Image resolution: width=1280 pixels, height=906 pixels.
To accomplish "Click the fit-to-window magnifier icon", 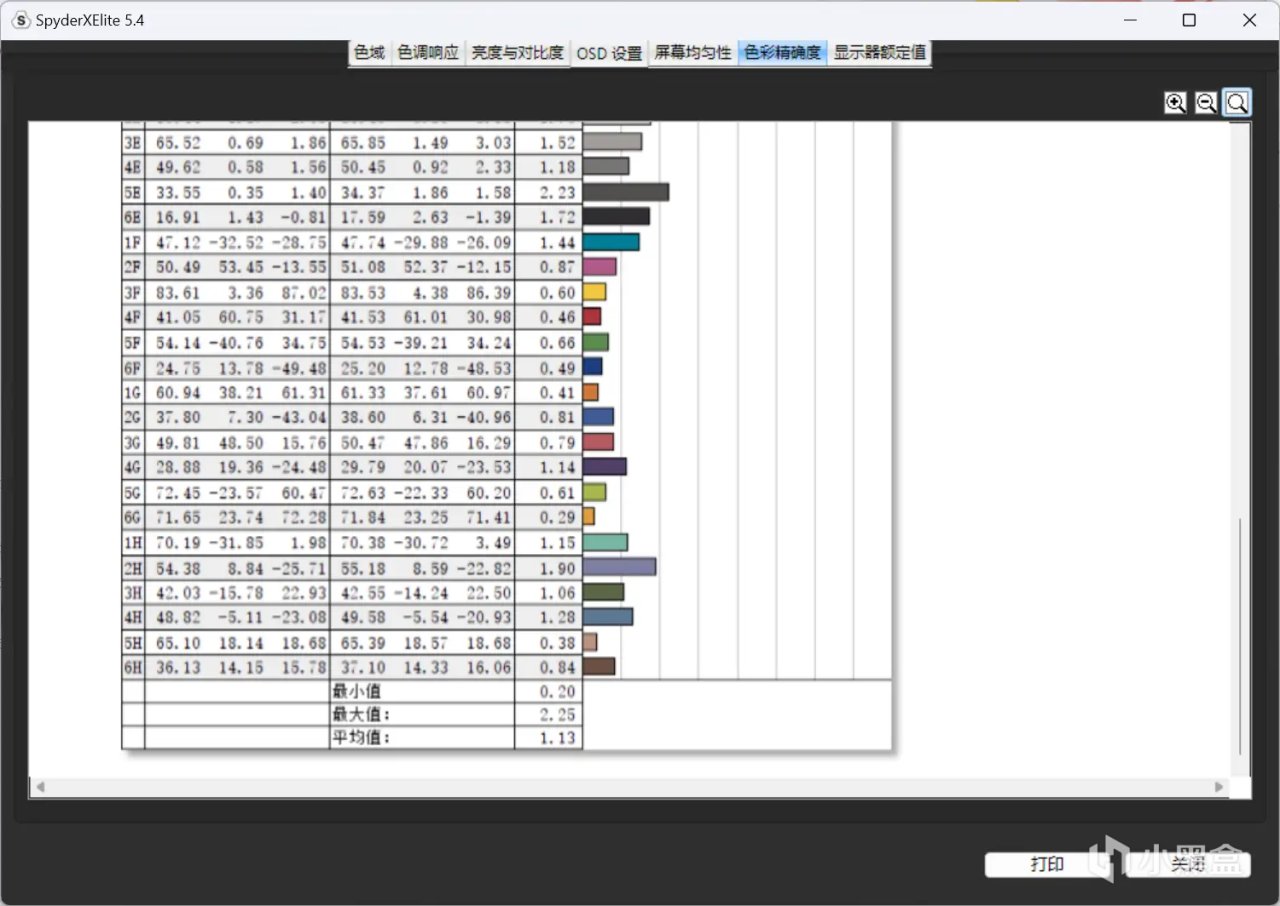I will click(x=1237, y=102).
